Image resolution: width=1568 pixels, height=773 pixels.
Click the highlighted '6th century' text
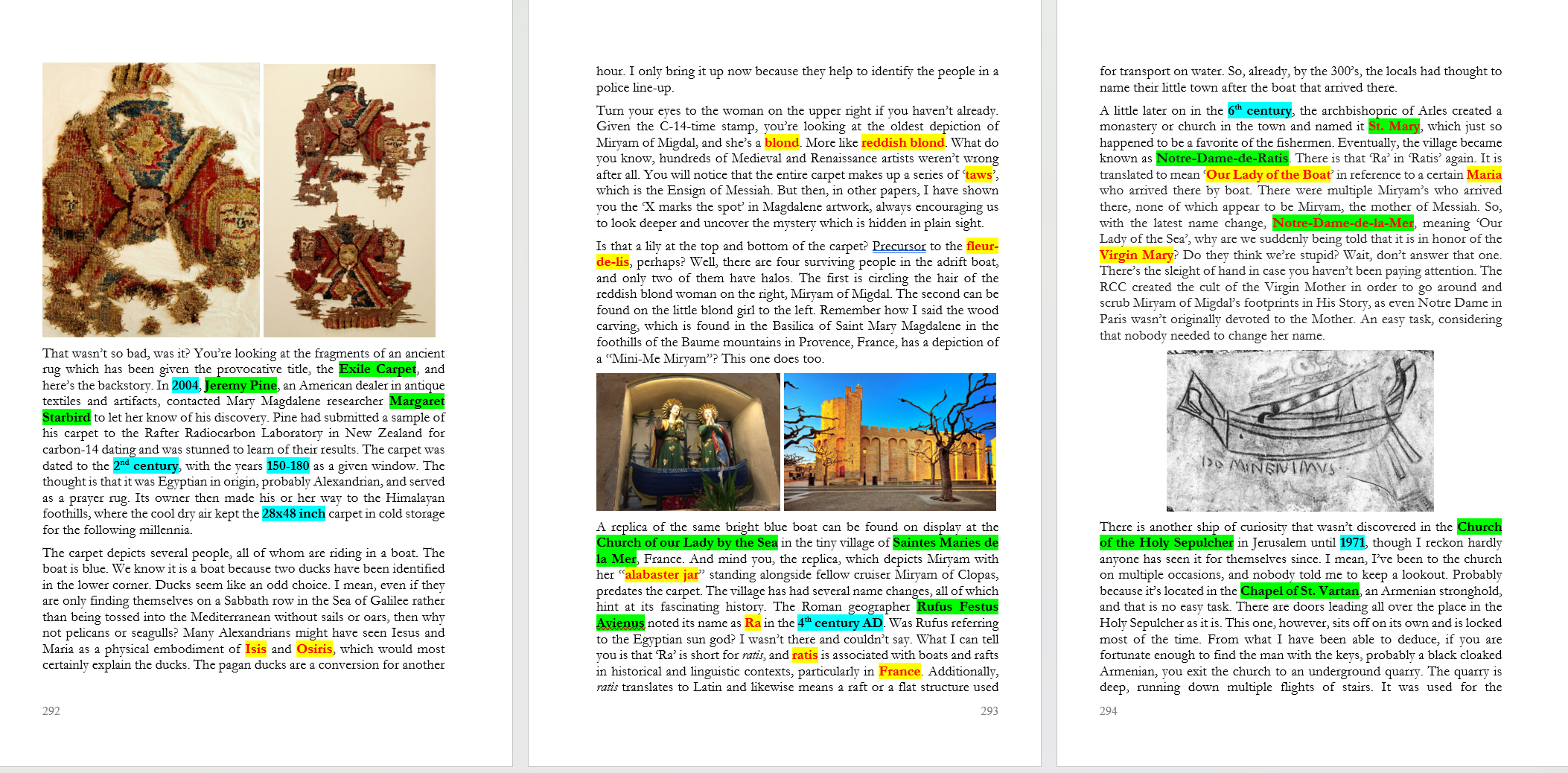(x=1260, y=110)
